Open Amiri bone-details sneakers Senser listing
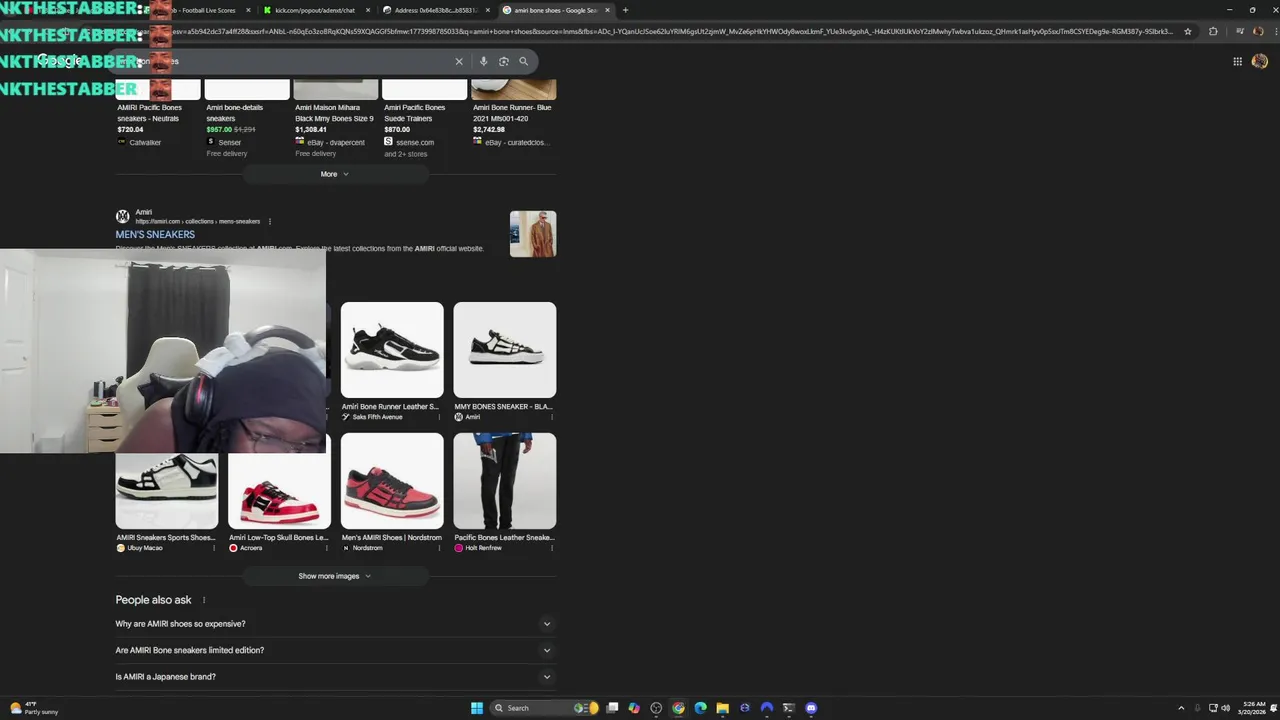Viewport: 1280px width, 720px height. tap(246, 118)
